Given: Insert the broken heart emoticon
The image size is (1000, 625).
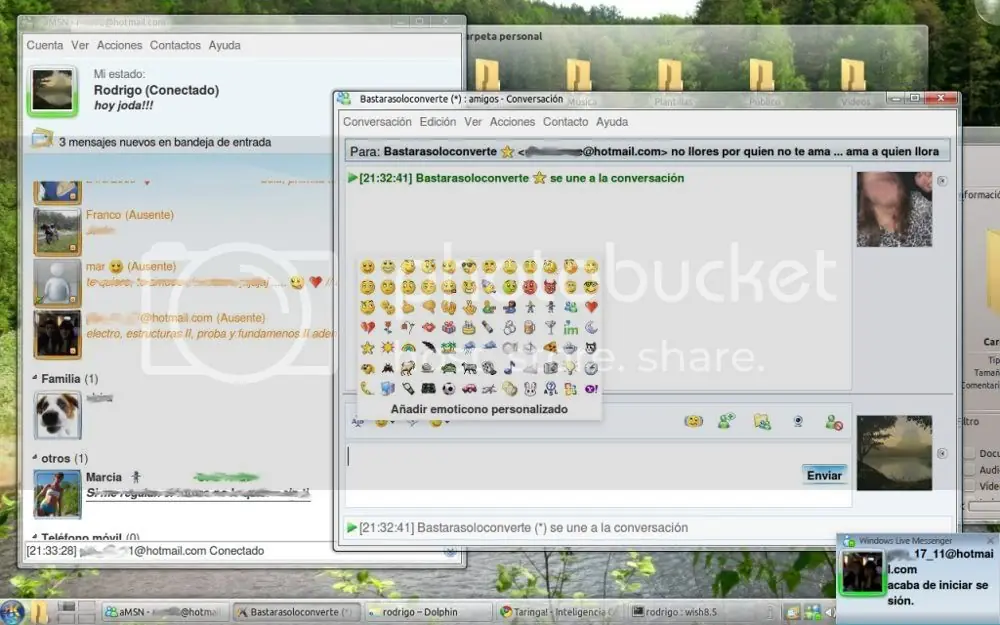Looking at the screenshot, I should (x=367, y=328).
